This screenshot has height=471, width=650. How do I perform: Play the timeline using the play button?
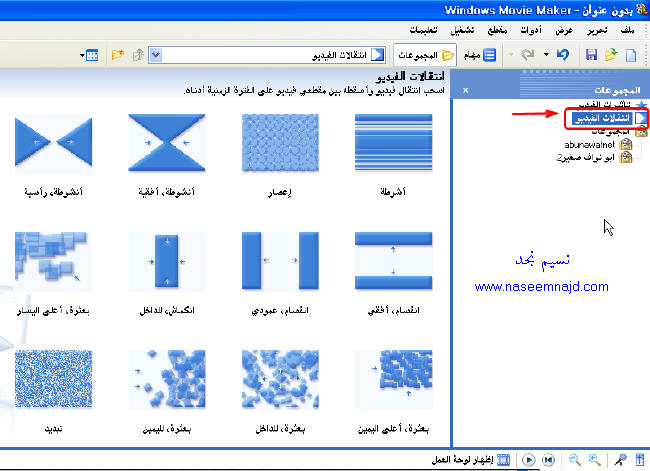528,459
